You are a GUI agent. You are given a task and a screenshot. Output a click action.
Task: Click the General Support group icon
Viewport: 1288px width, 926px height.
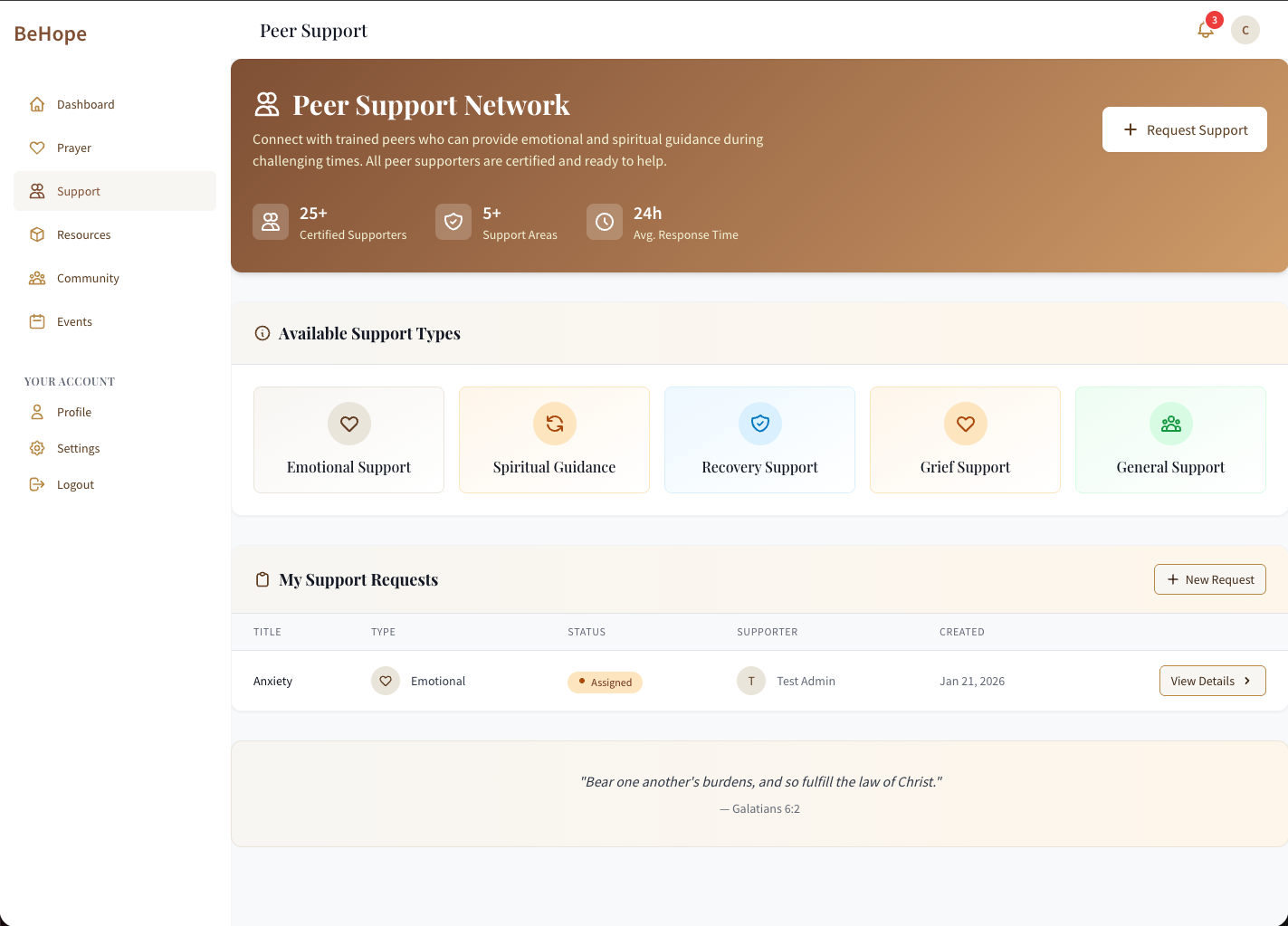click(1170, 424)
